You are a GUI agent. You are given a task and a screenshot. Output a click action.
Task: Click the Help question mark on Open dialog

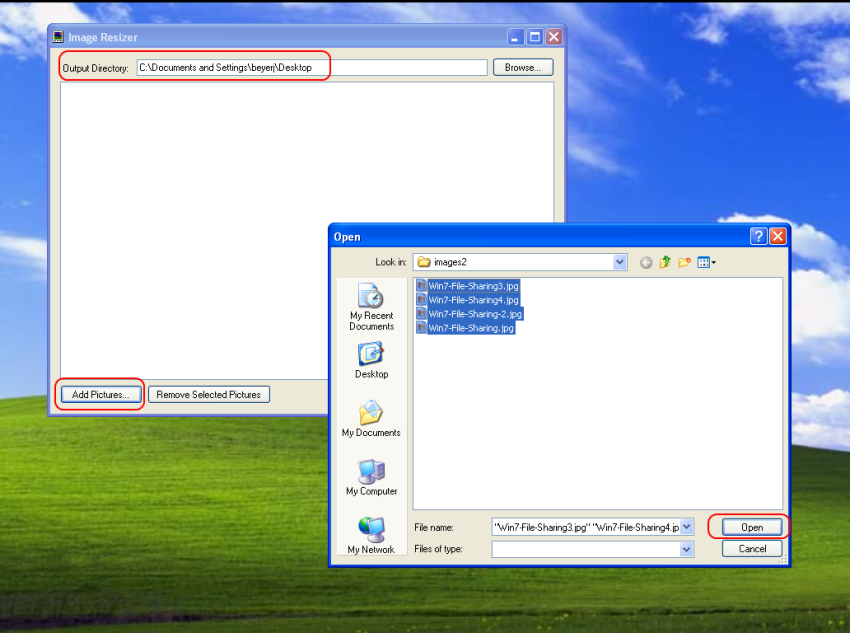tap(758, 236)
